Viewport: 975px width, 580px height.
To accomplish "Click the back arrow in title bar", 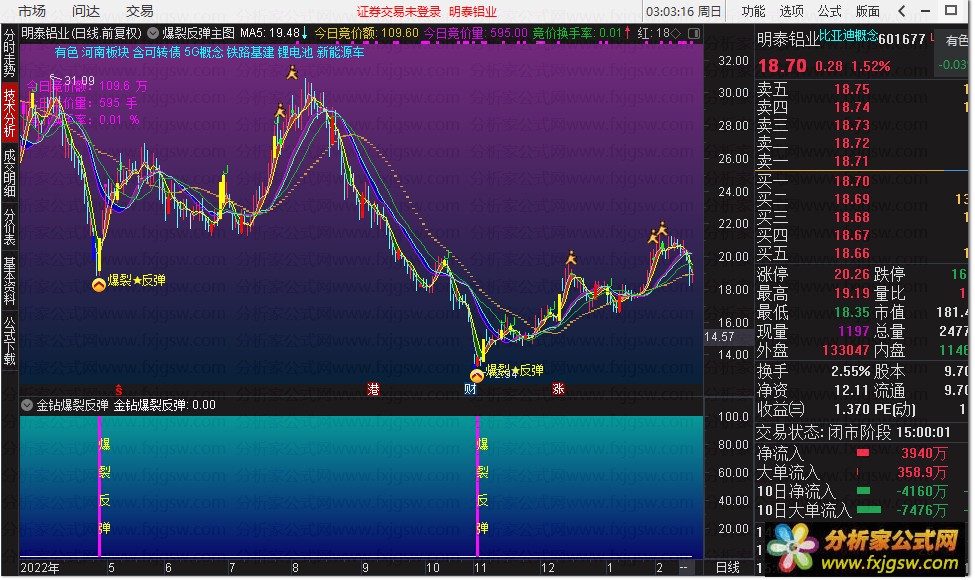I will tap(902, 11).
